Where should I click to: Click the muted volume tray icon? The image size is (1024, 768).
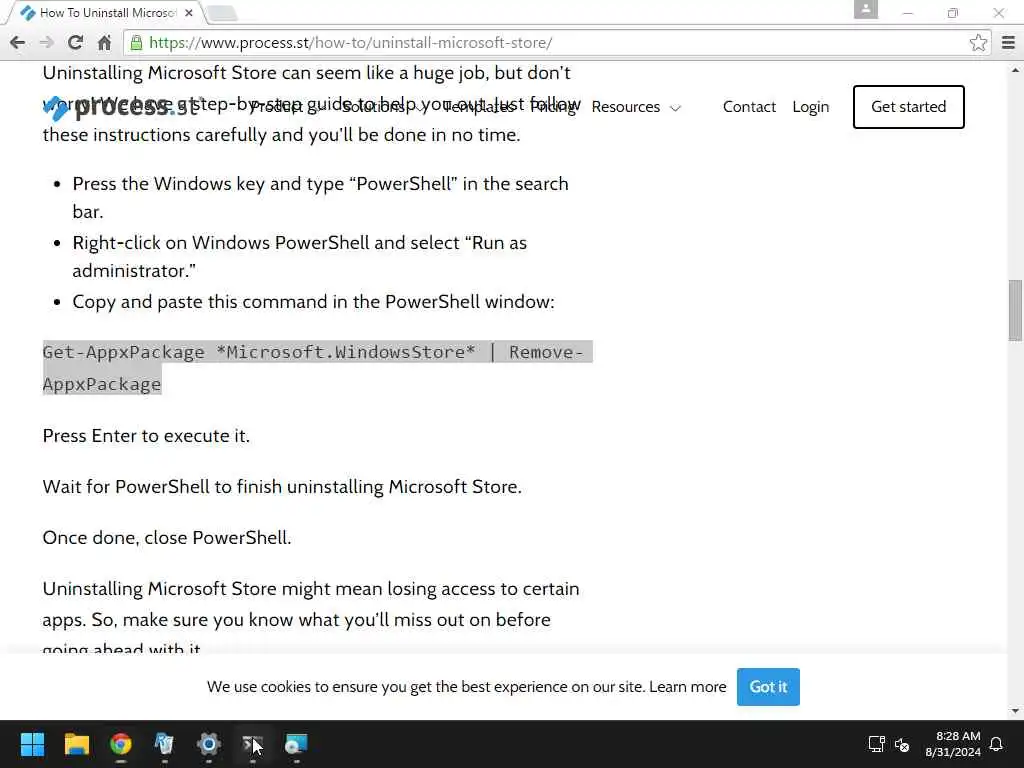pos(902,744)
